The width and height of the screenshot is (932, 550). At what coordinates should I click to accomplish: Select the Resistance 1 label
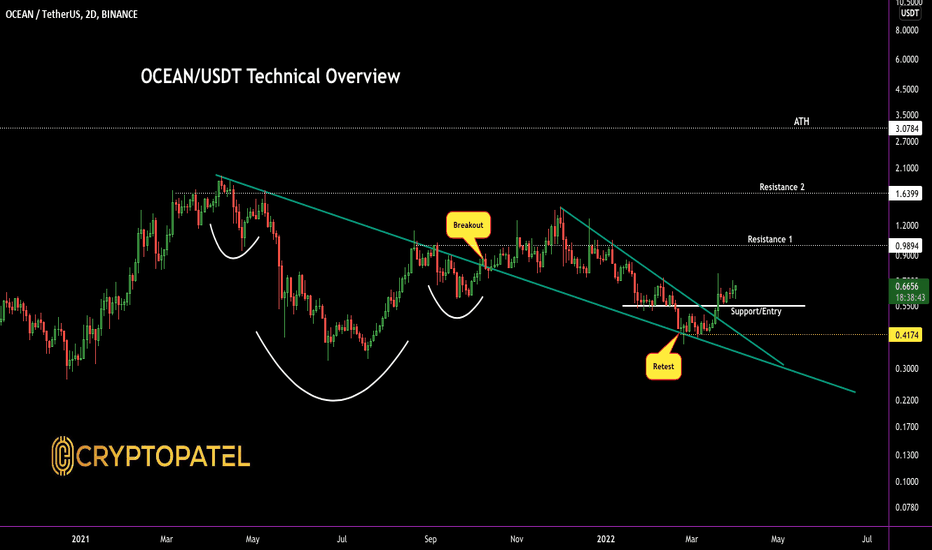click(x=770, y=239)
